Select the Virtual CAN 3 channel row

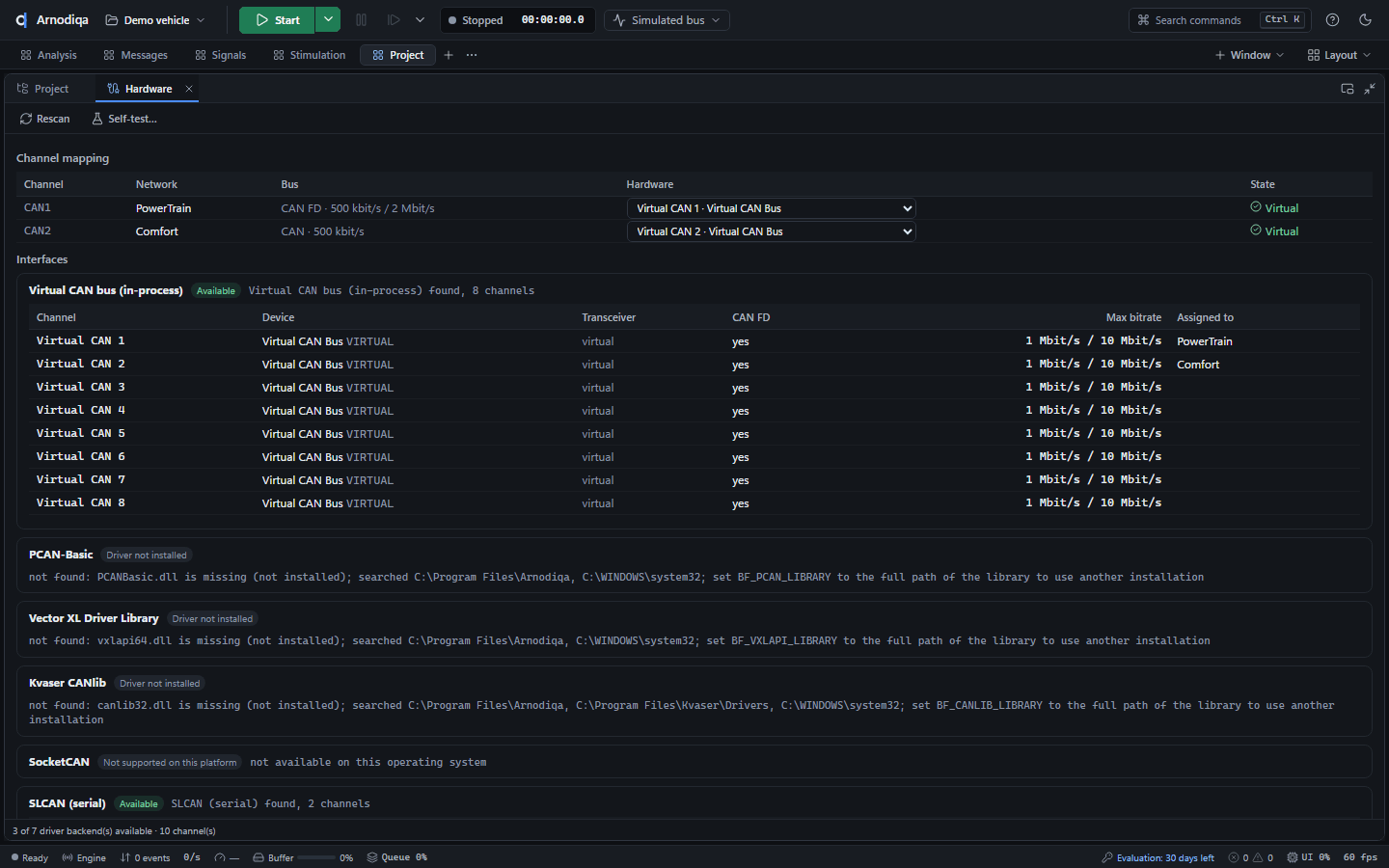[694, 387]
